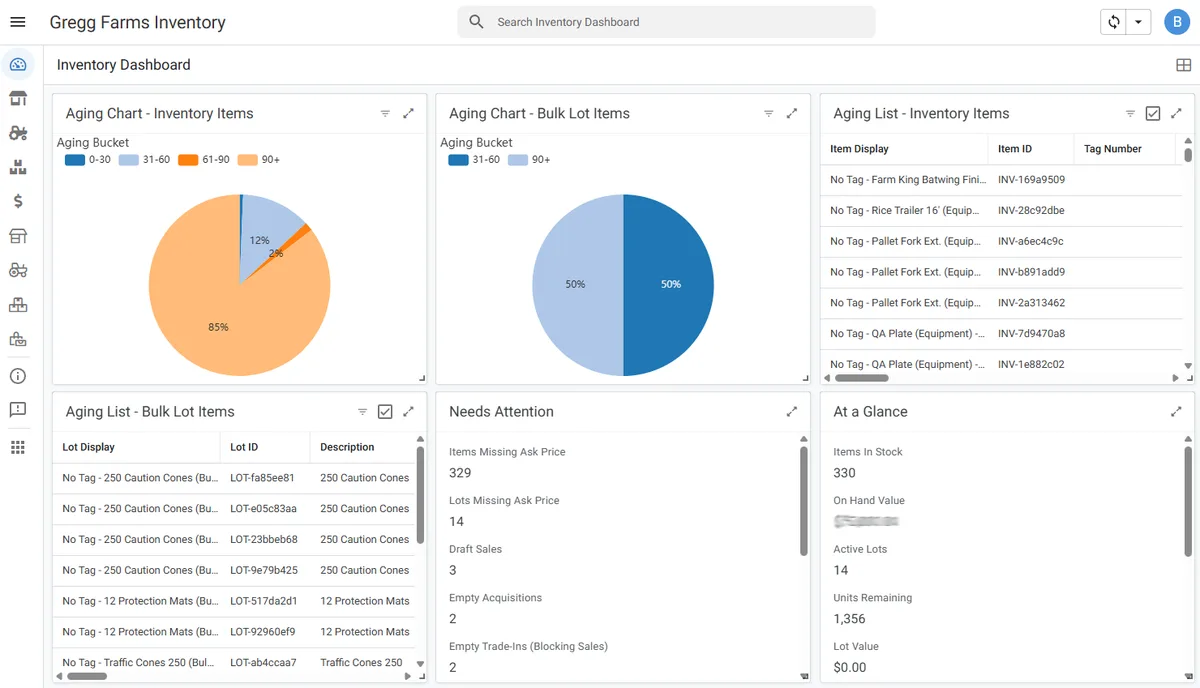Click the Needs Attention vertical scrollbar

point(804,500)
